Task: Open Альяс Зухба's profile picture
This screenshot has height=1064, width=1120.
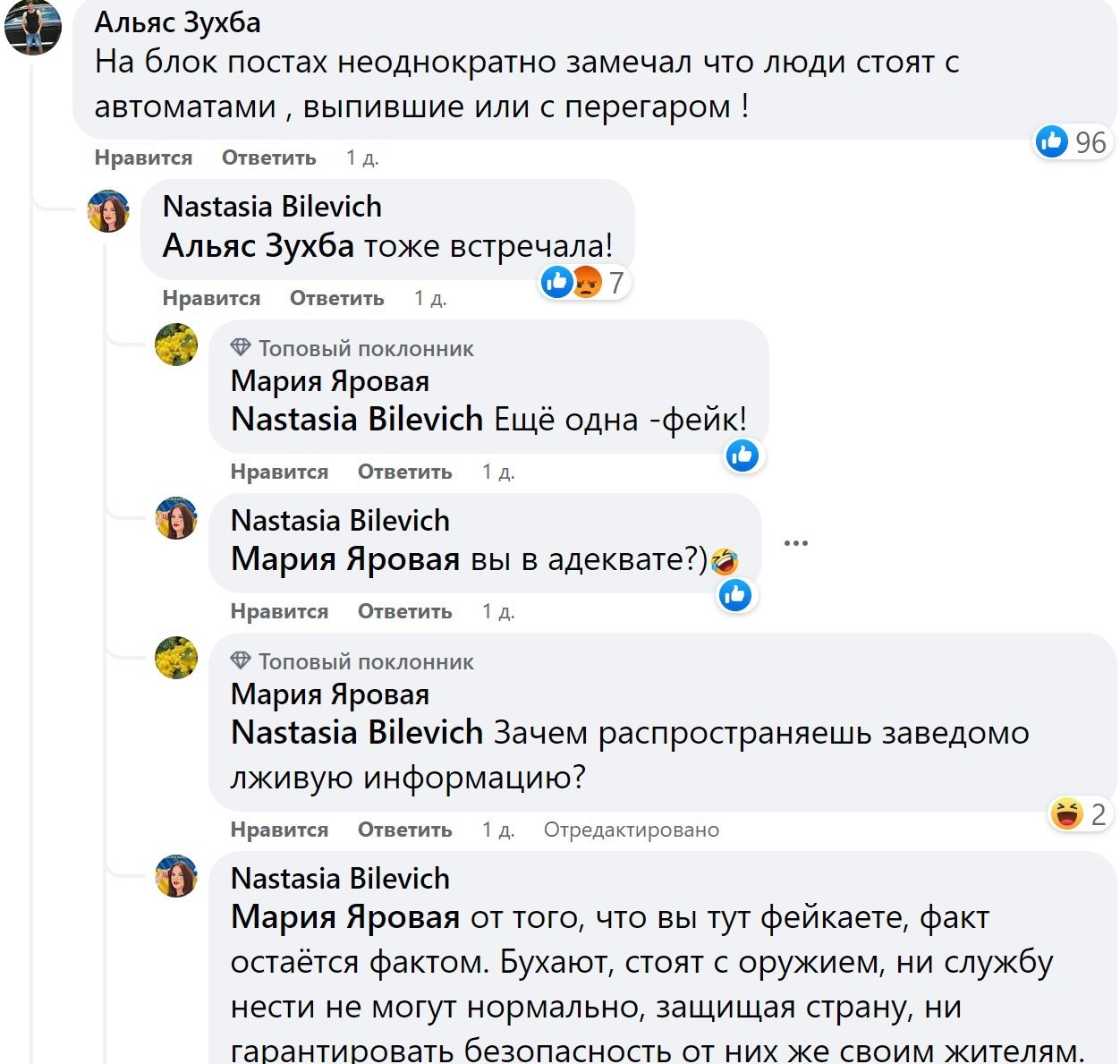Action: coord(33,25)
